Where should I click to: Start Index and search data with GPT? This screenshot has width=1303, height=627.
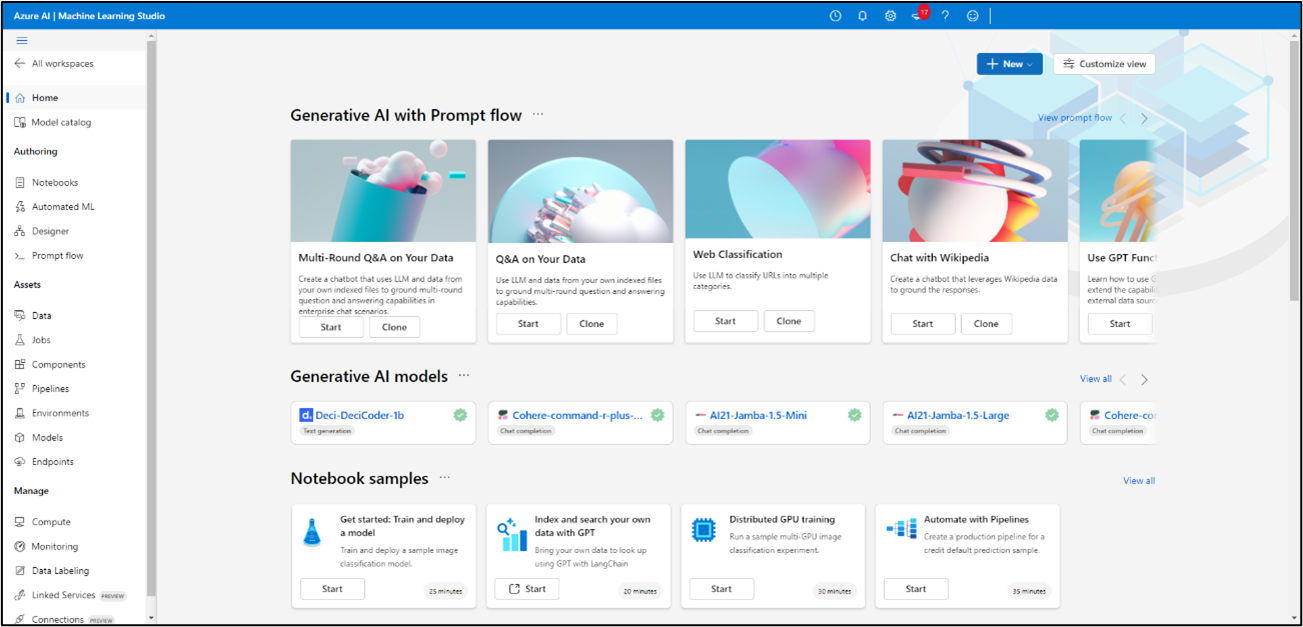[527, 589]
